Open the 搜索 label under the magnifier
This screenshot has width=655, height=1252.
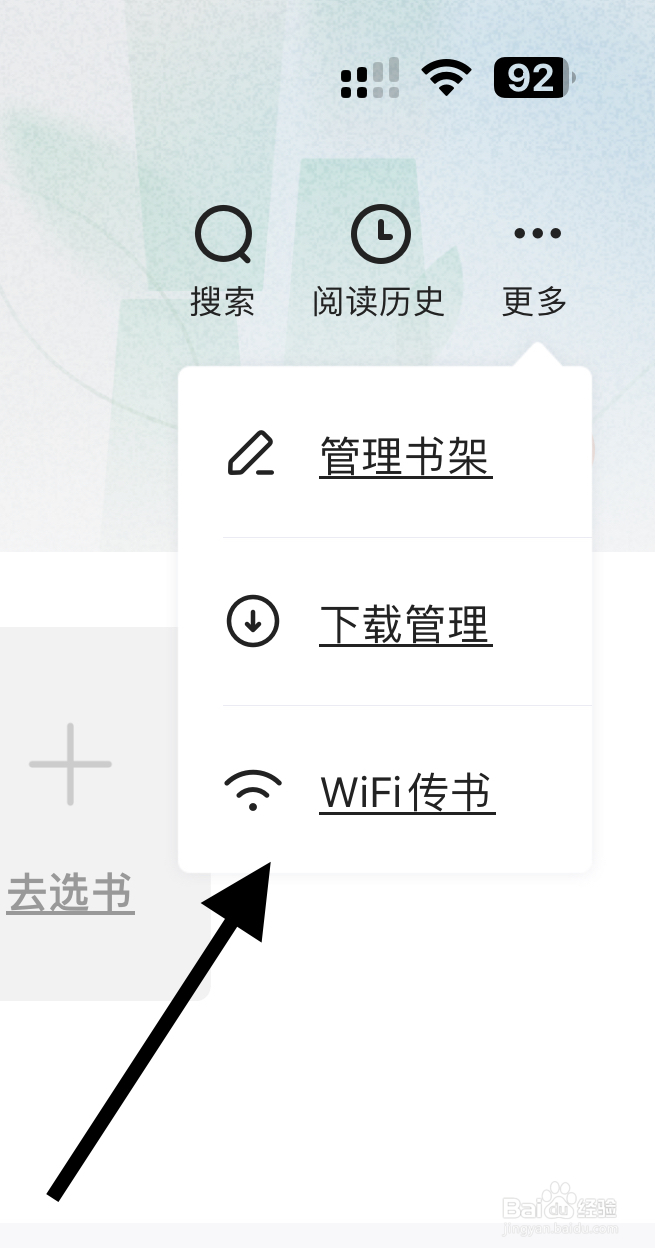click(x=222, y=301)
